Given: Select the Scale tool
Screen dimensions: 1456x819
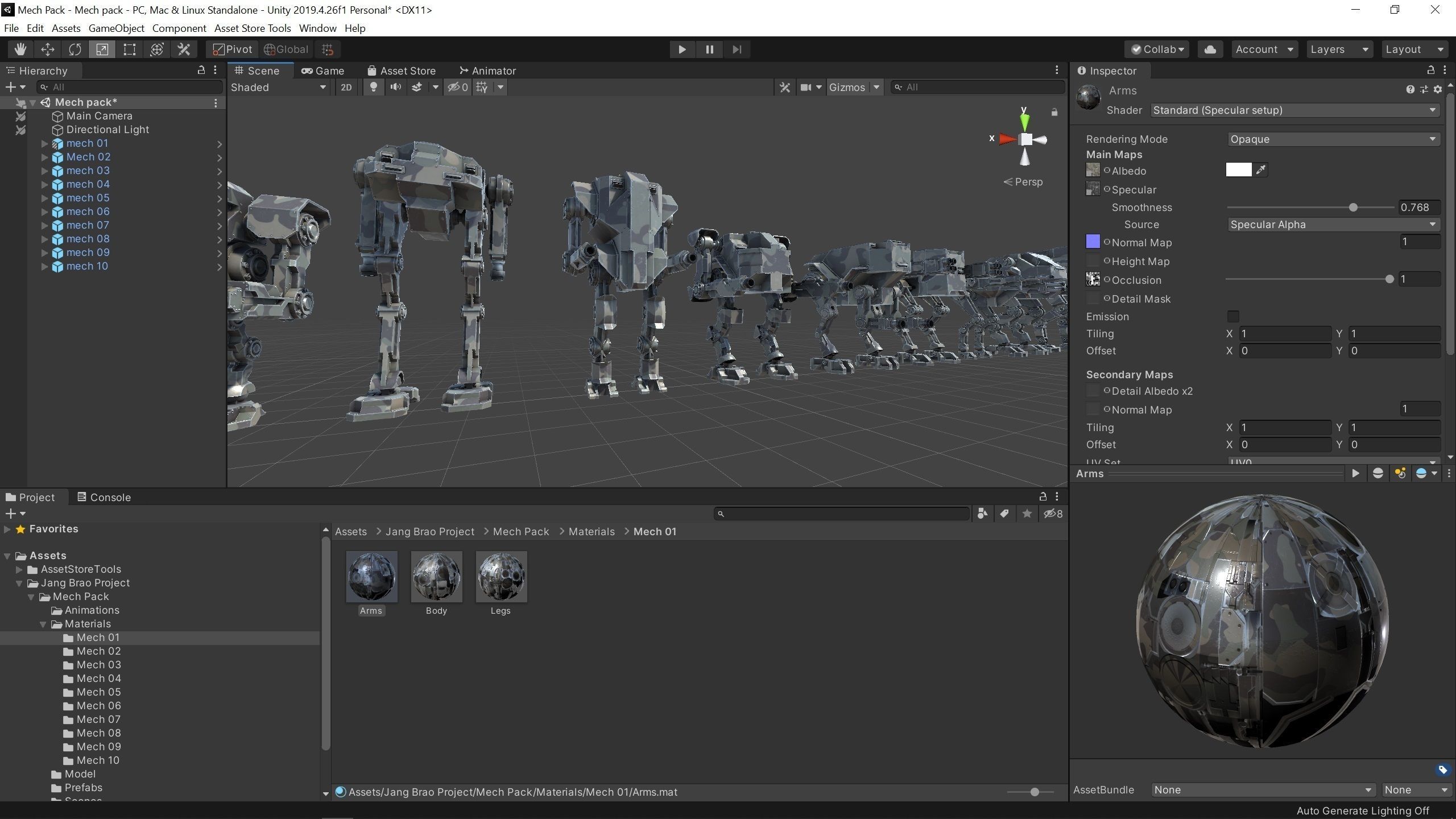Looking at the screenshot, I should (x=102, y=49).
